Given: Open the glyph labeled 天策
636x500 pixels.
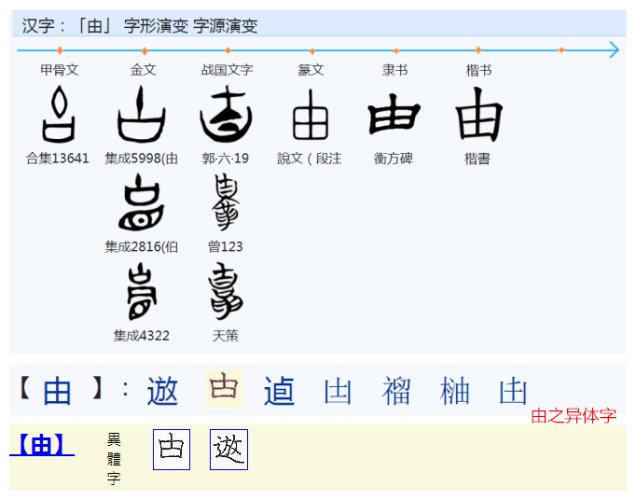Looking at the screenshot, I should click(x=226, y=291).
